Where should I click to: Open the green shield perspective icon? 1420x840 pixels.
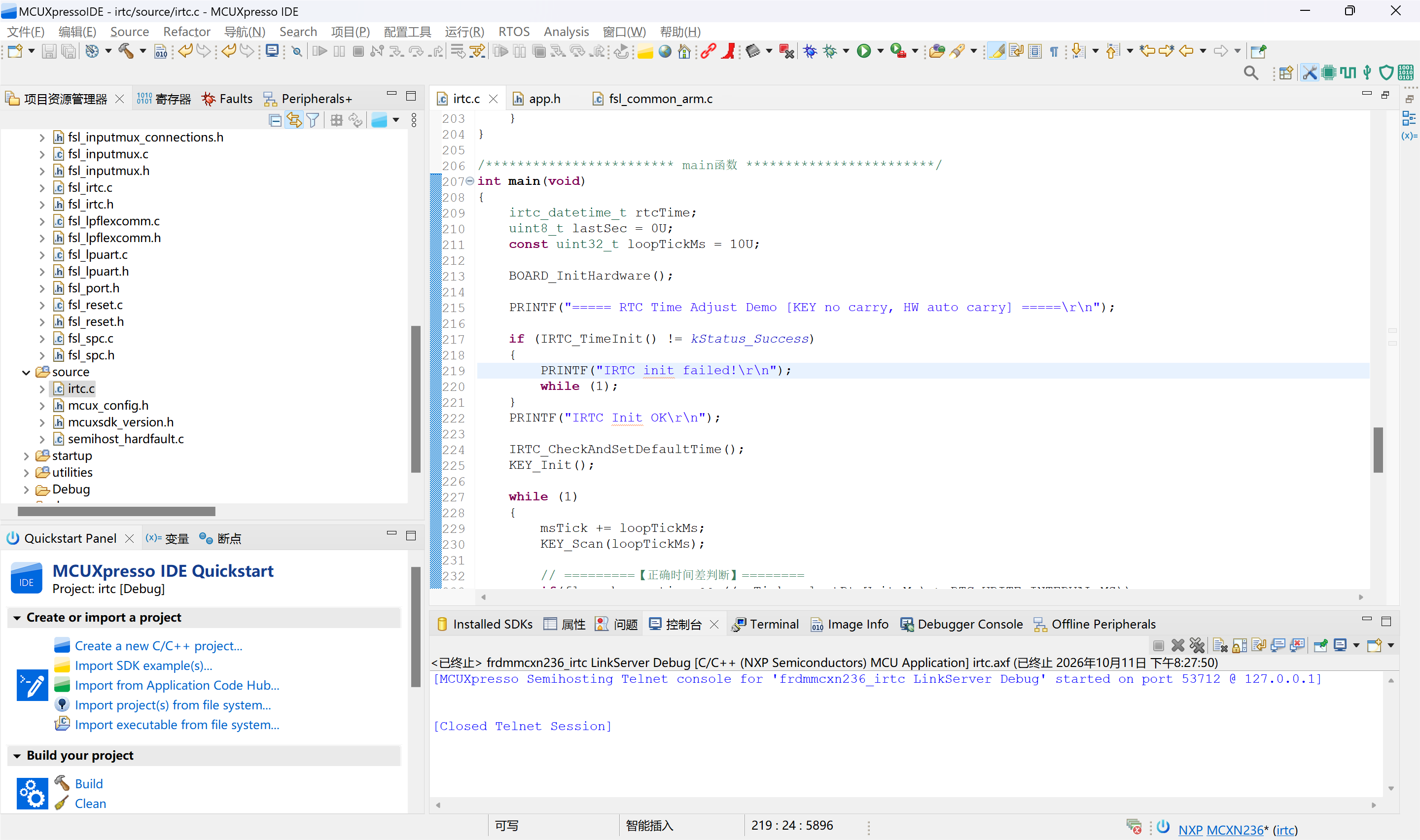[1385, 72]
